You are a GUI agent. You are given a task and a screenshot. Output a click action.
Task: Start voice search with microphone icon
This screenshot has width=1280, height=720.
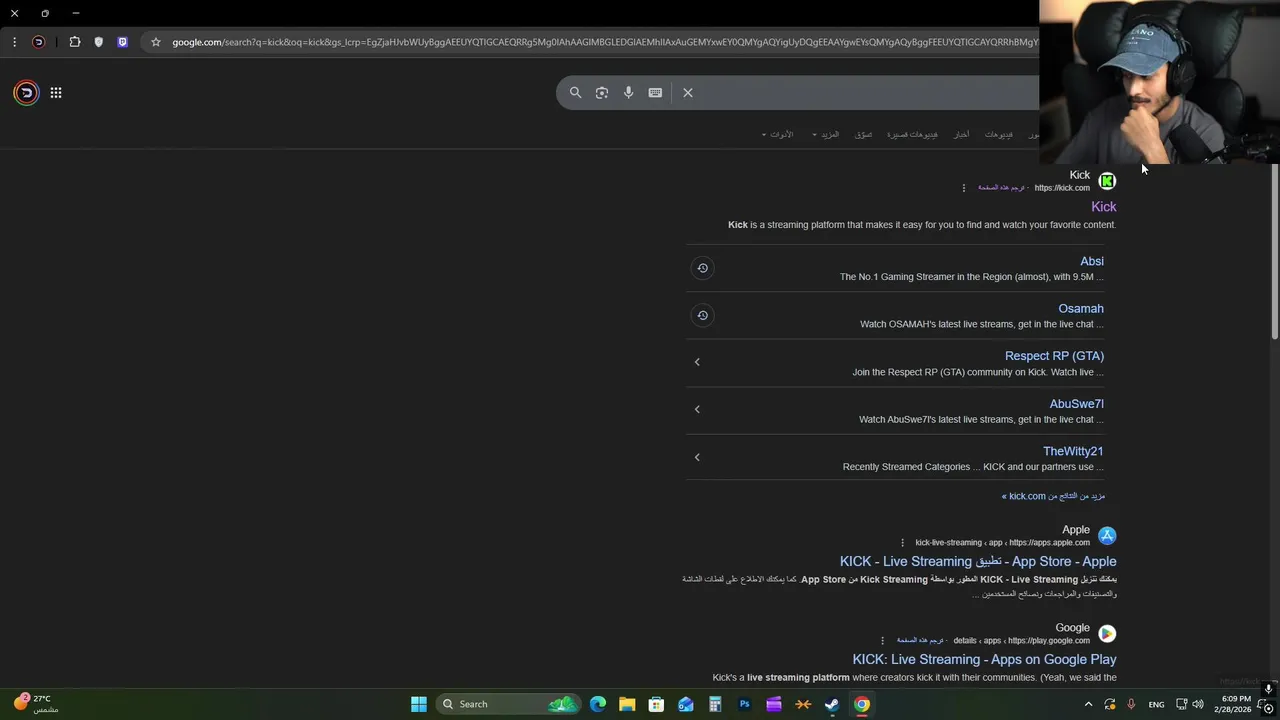click(628, 92)
